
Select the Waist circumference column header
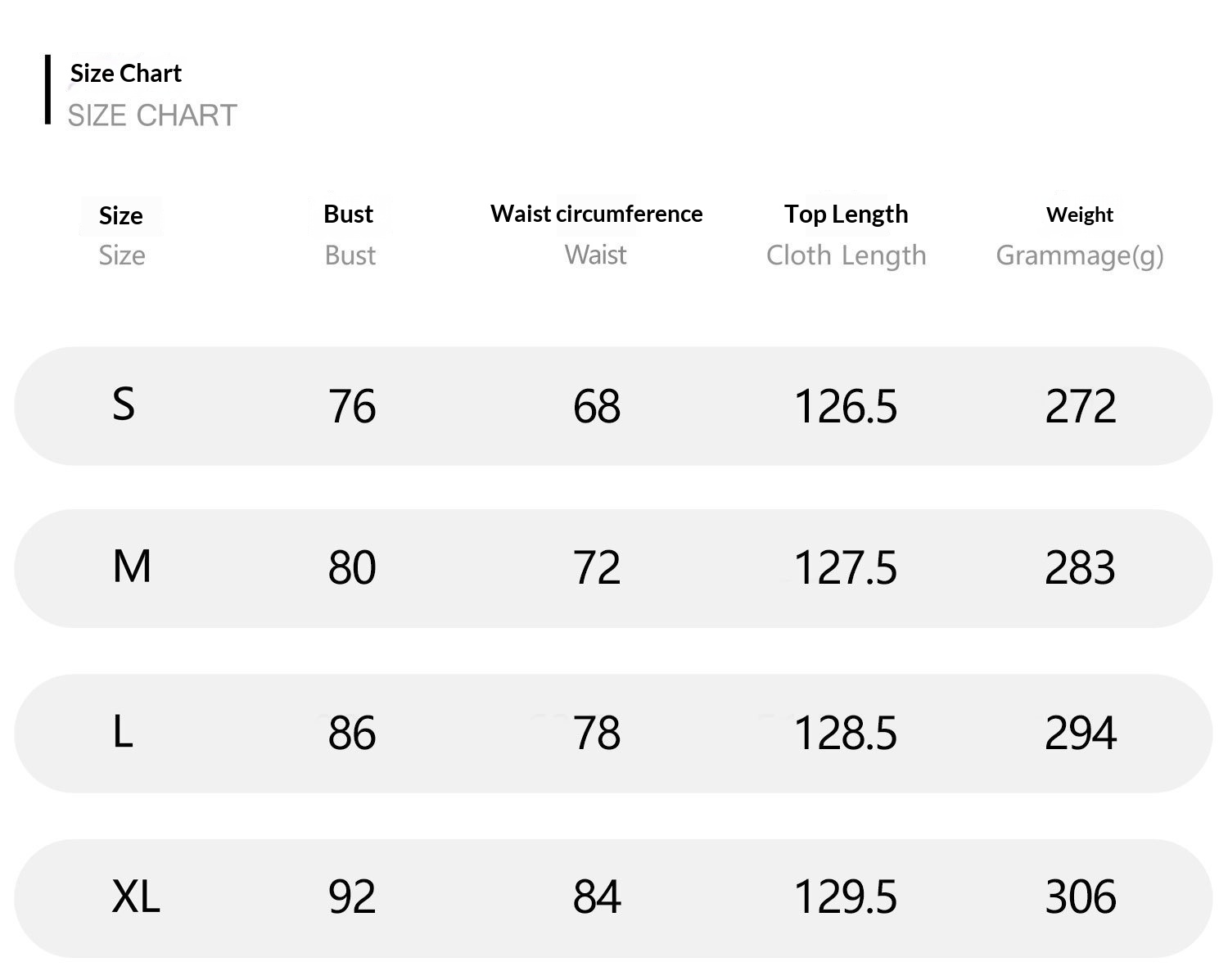(596, 215)
